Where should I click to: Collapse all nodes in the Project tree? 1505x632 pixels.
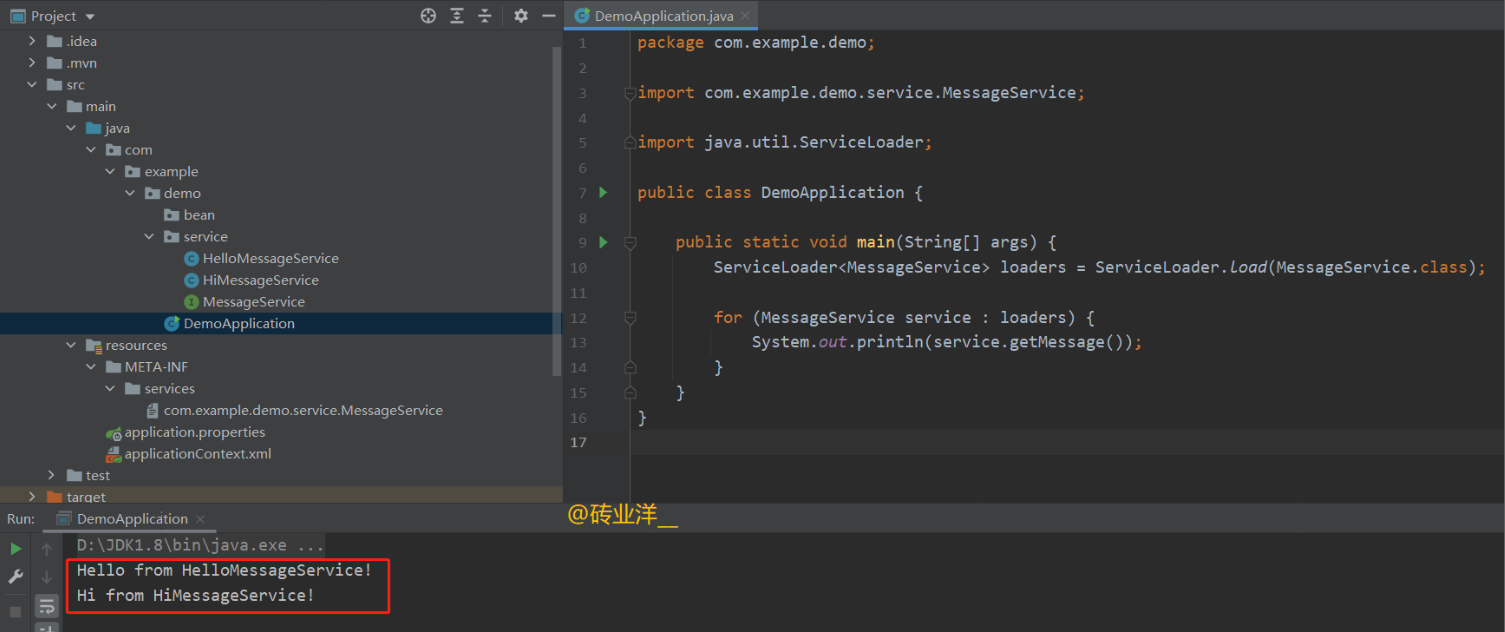point(487,15)
